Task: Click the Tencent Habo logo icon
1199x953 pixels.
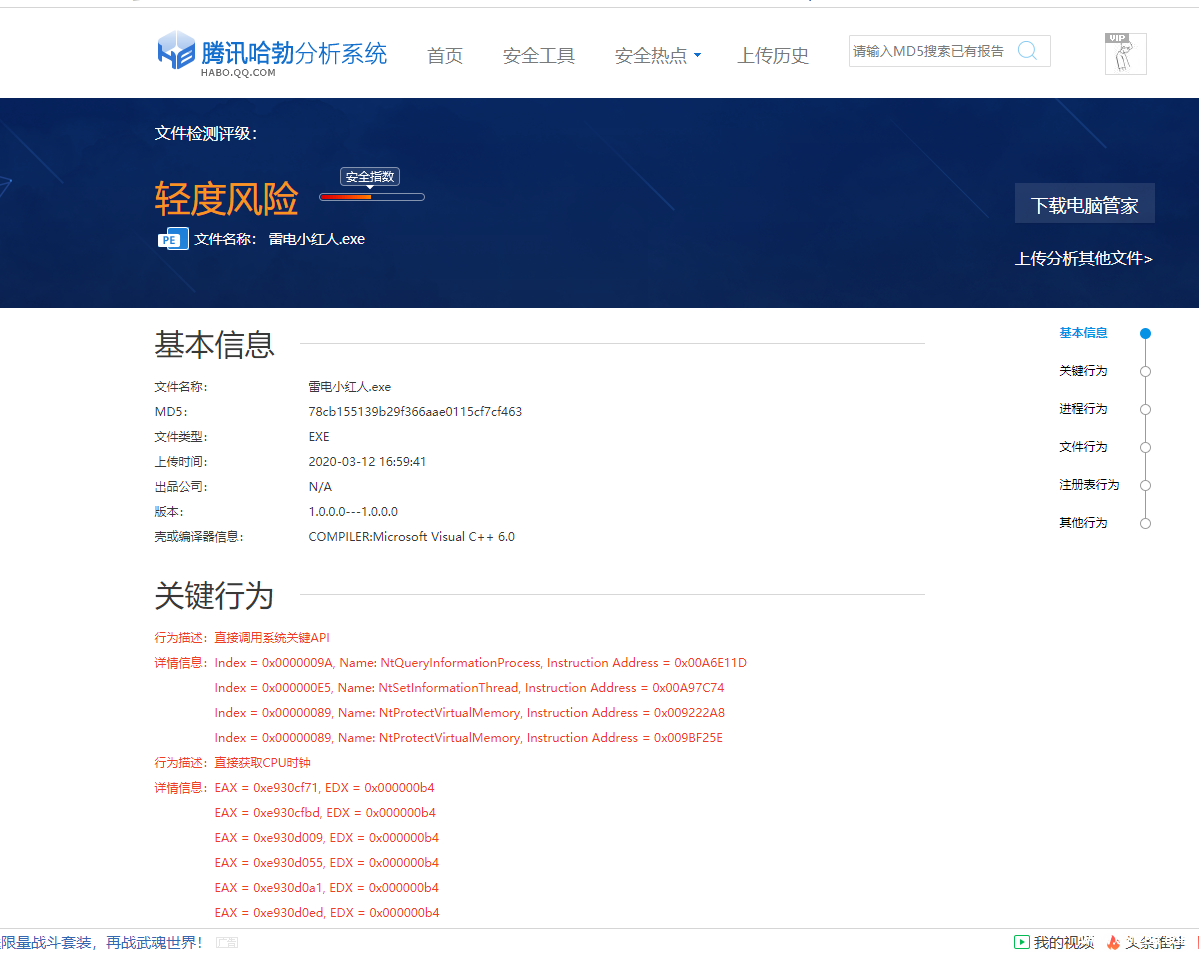Action: click(x=176, y=50)
